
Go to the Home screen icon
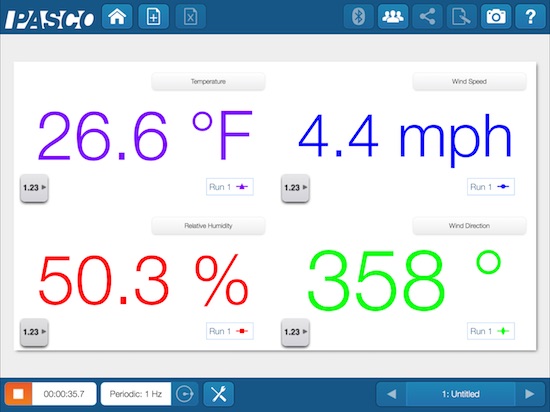tap(117, 16)
